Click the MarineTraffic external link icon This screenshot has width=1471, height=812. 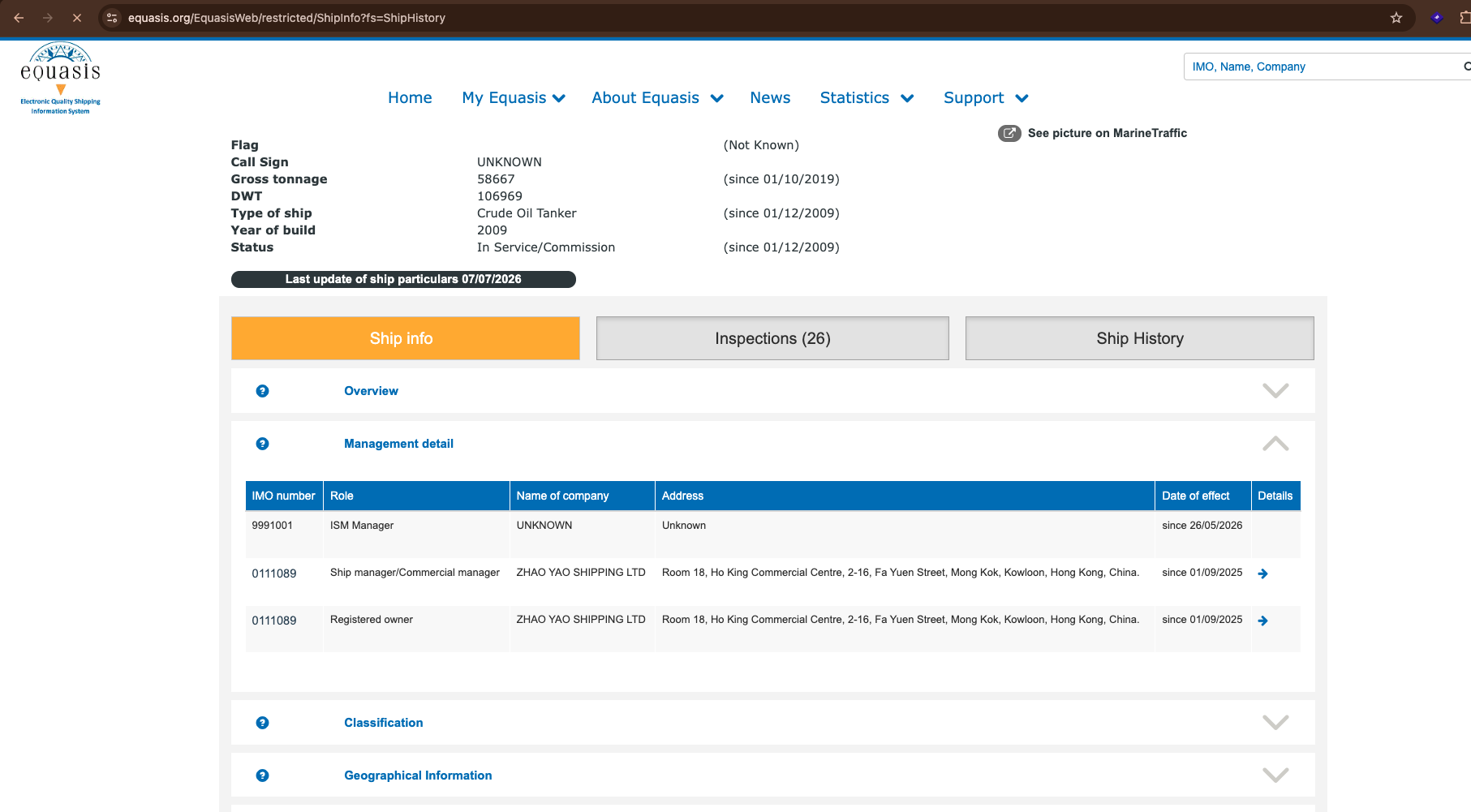pos(1009,133)
